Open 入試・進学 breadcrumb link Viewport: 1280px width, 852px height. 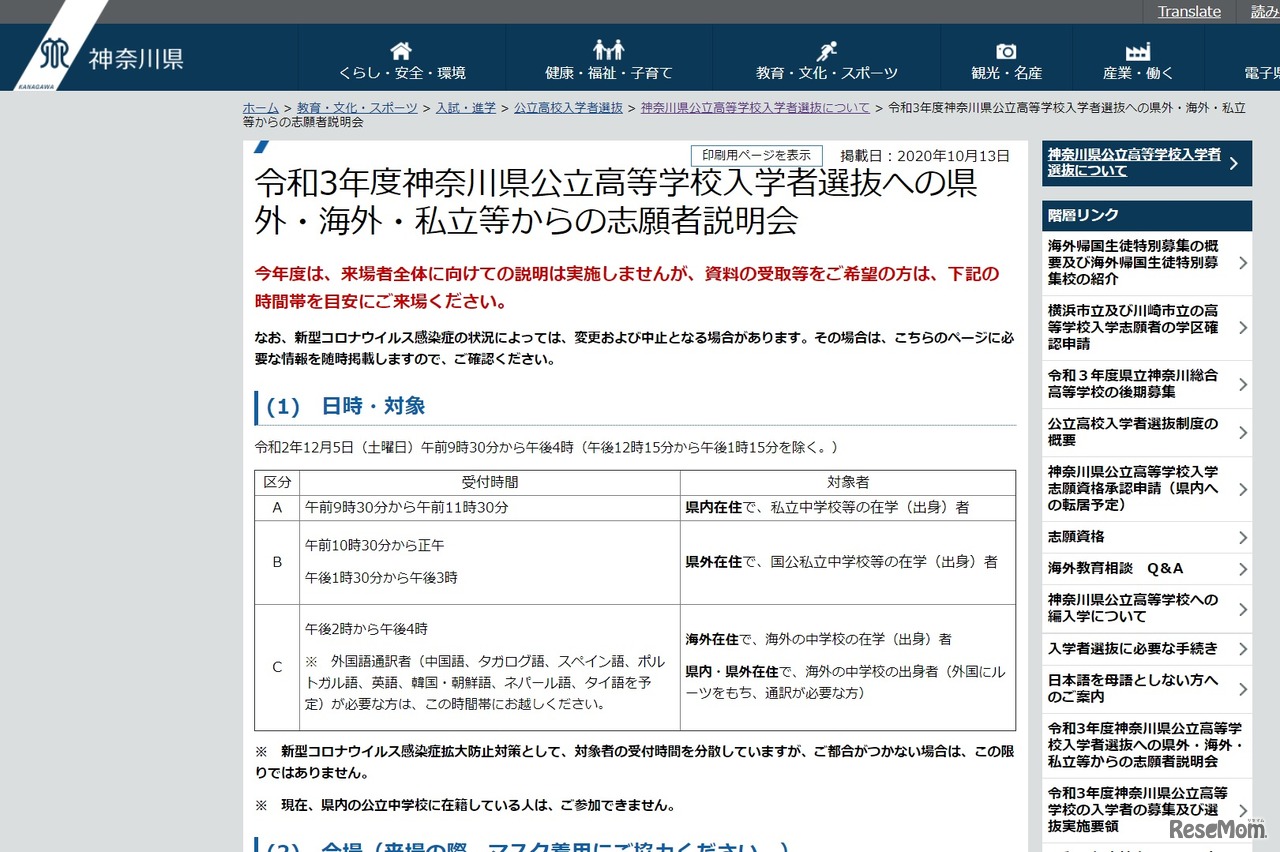465,107
